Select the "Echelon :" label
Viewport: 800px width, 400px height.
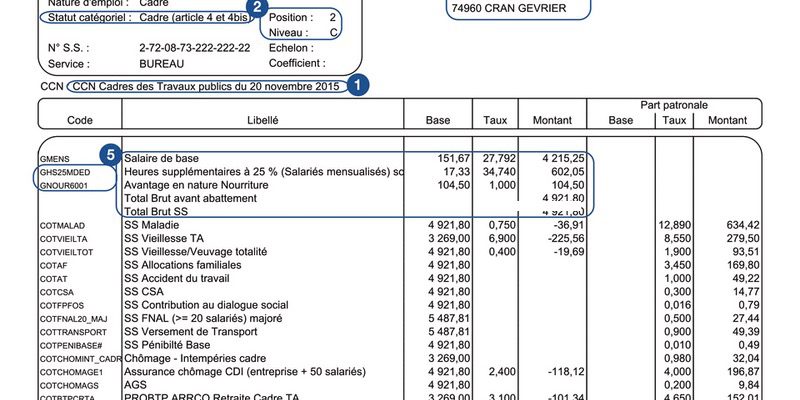291,48
